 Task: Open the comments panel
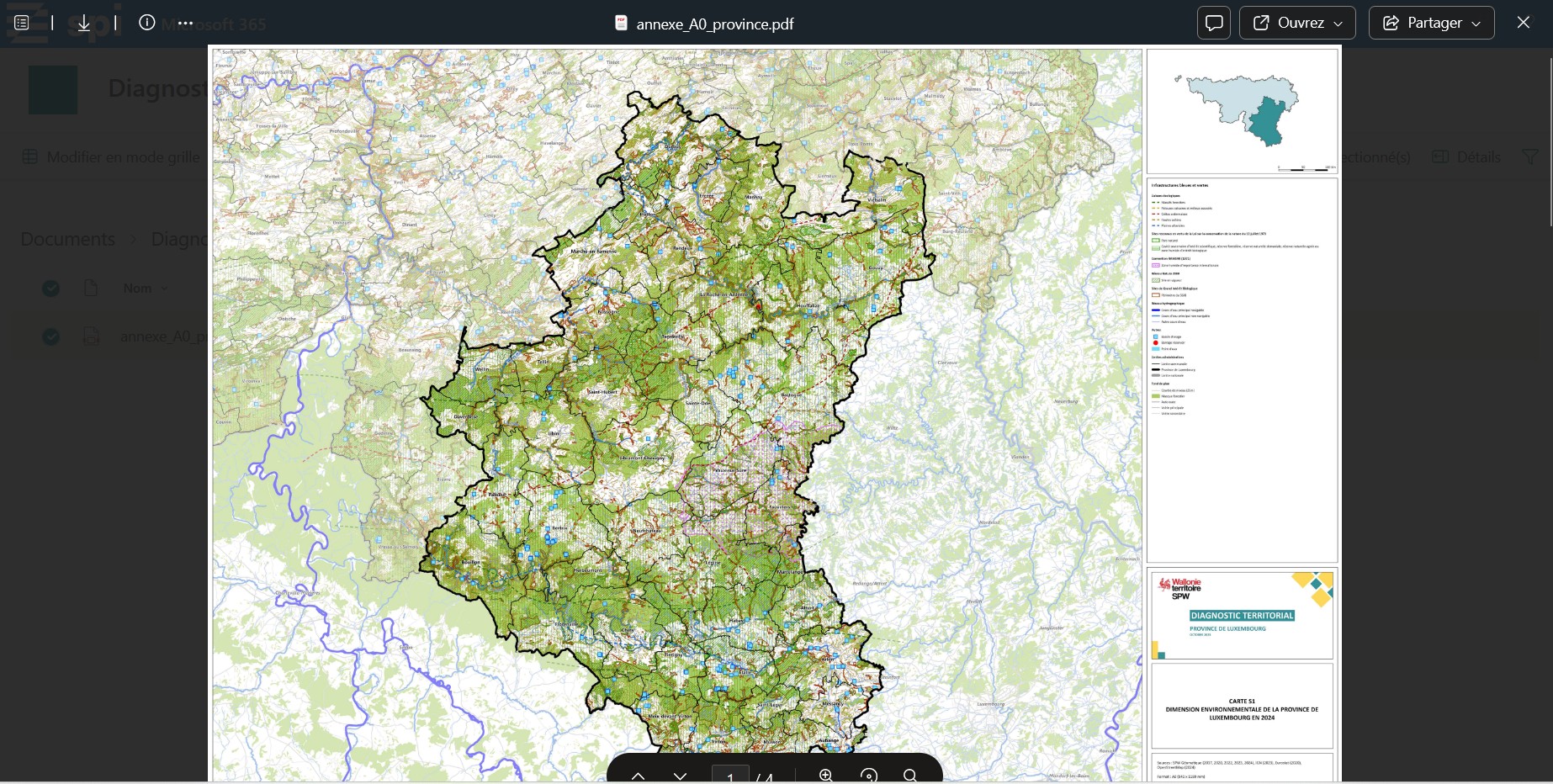[1213, 23]
